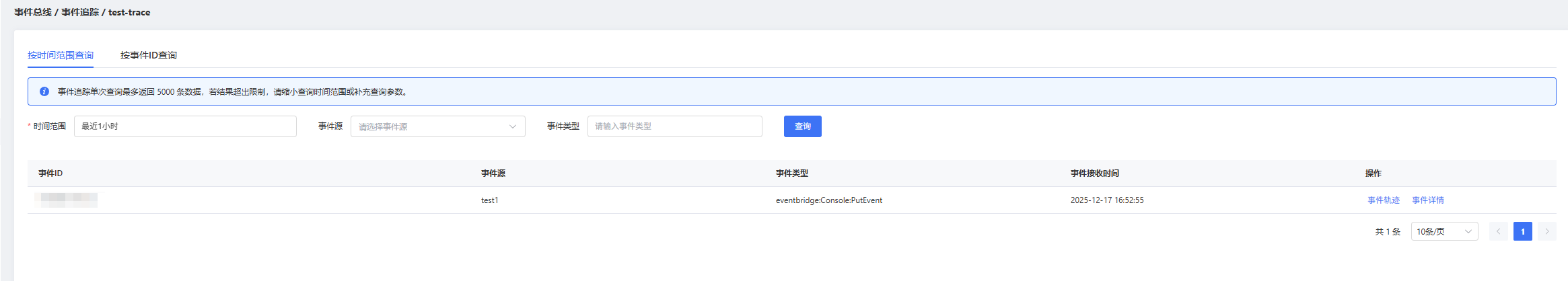Click the 事件接收时间 column header
This screenshot has height=281, width=1568.
tap(1094, 173)
